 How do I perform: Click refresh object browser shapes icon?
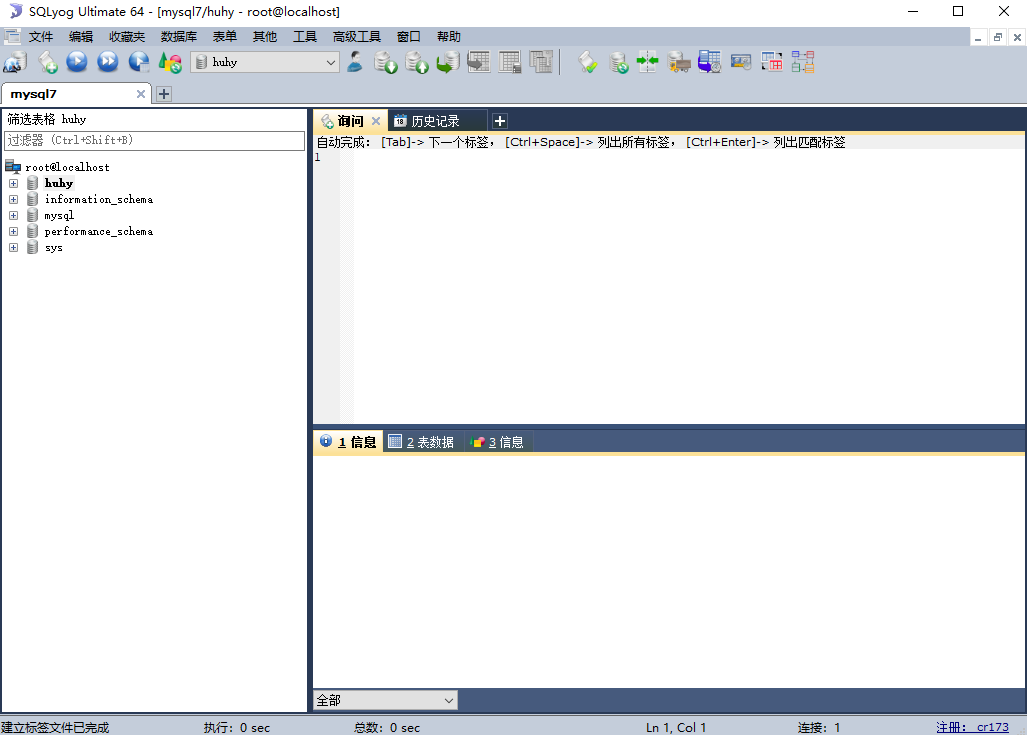click(170, 62)
